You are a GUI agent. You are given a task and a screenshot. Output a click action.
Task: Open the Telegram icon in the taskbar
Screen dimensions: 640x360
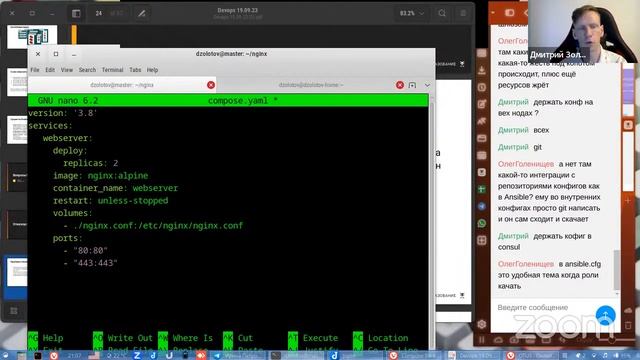217,356
